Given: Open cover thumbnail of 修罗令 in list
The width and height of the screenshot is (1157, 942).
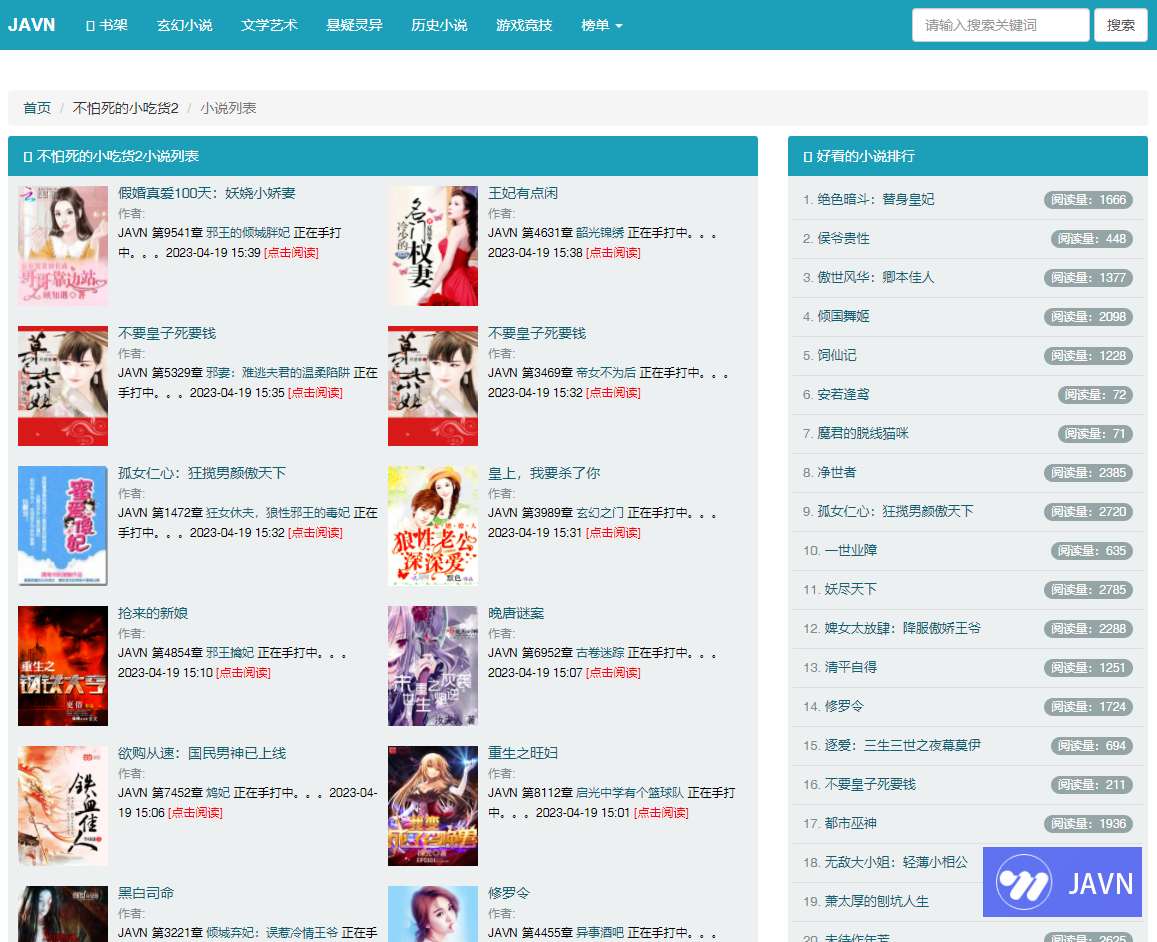Looking at the screenshot, I should (433, 914).
